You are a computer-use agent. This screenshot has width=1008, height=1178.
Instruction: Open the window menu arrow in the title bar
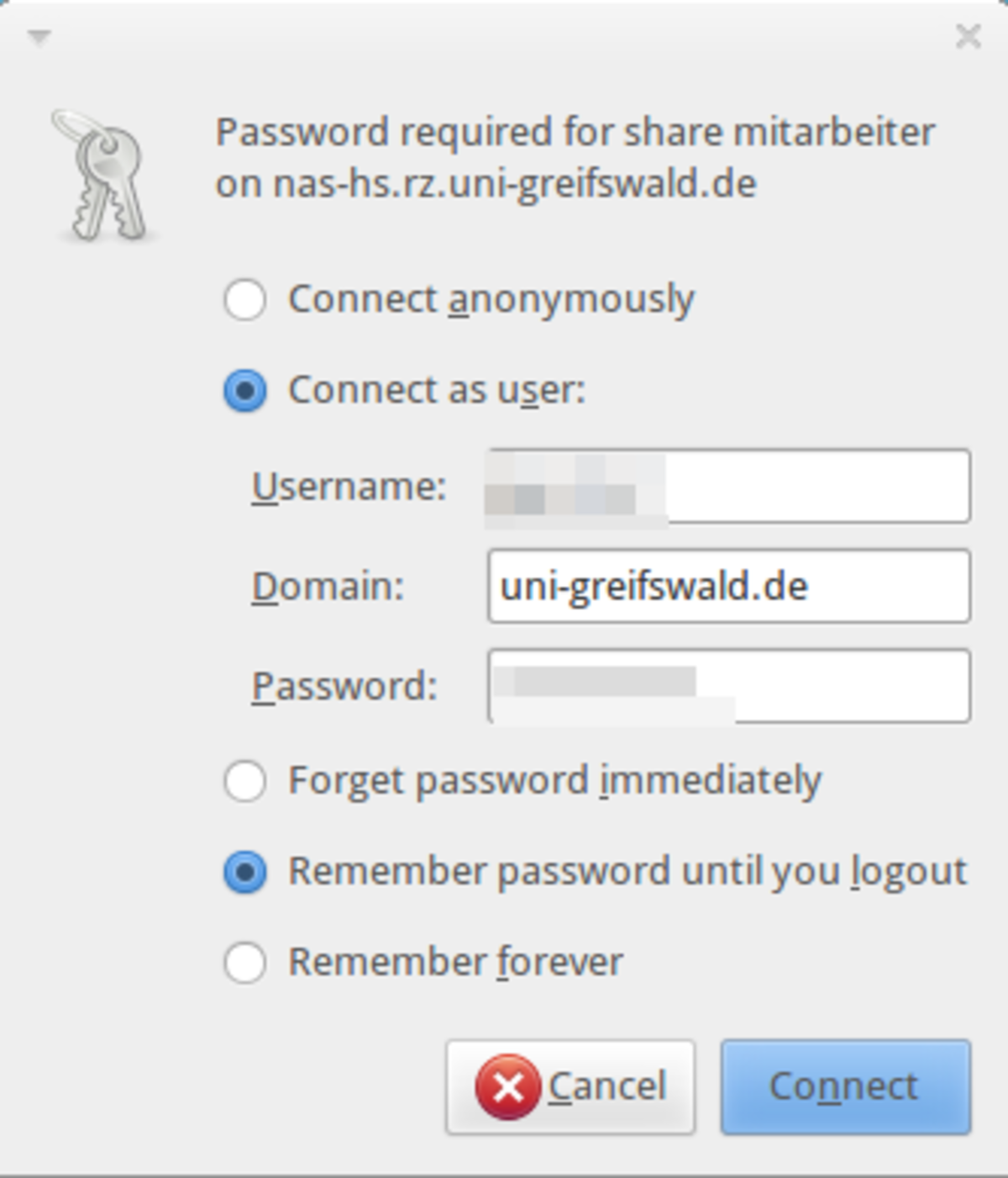pyautogui.click(x=39, y=37)
